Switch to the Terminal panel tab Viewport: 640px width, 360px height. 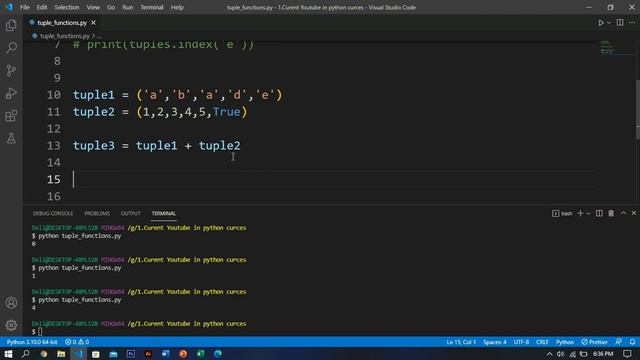pos(164,213)
